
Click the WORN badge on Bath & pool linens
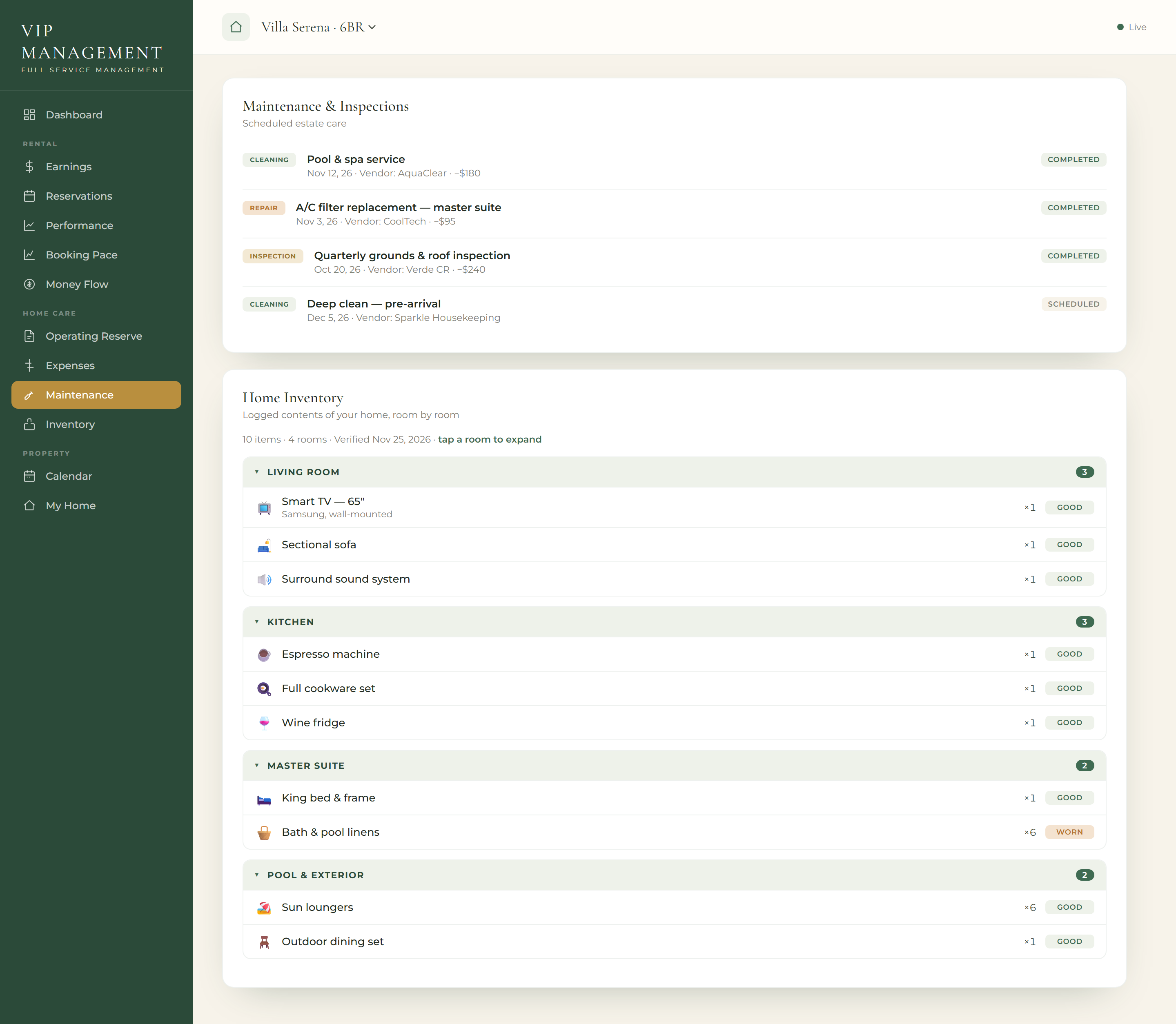coord(1069,832)
